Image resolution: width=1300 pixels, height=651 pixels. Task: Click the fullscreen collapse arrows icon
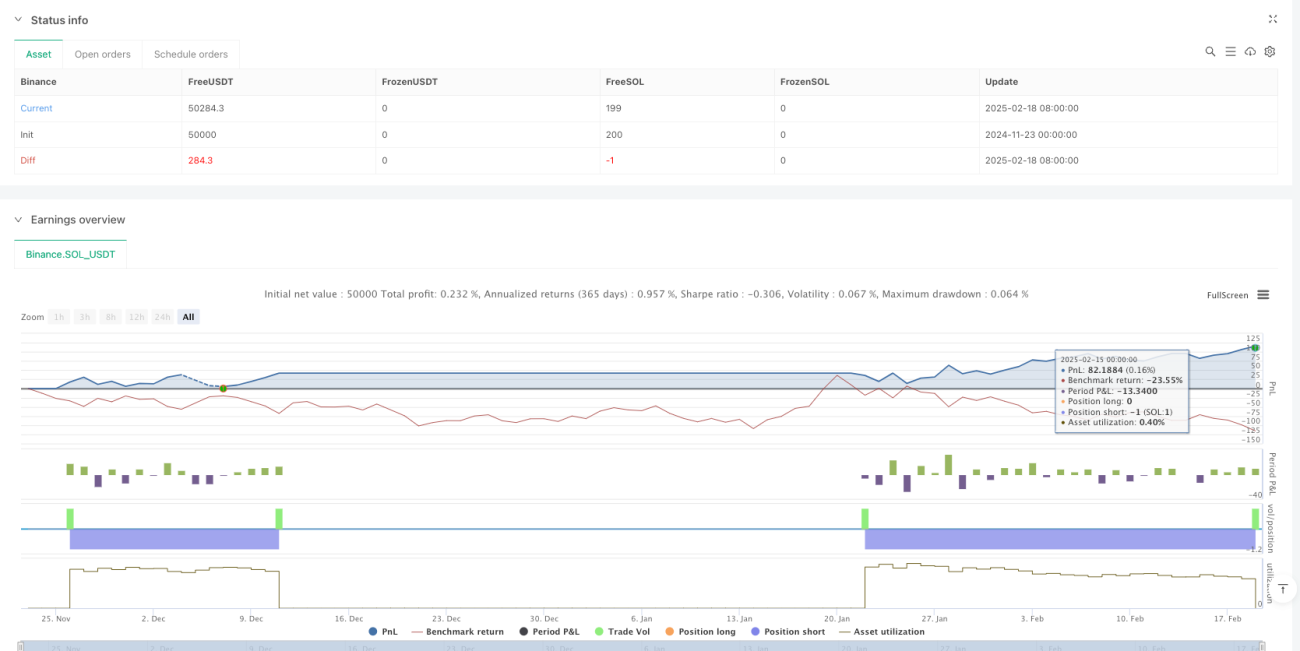[x=1273, y=19]
